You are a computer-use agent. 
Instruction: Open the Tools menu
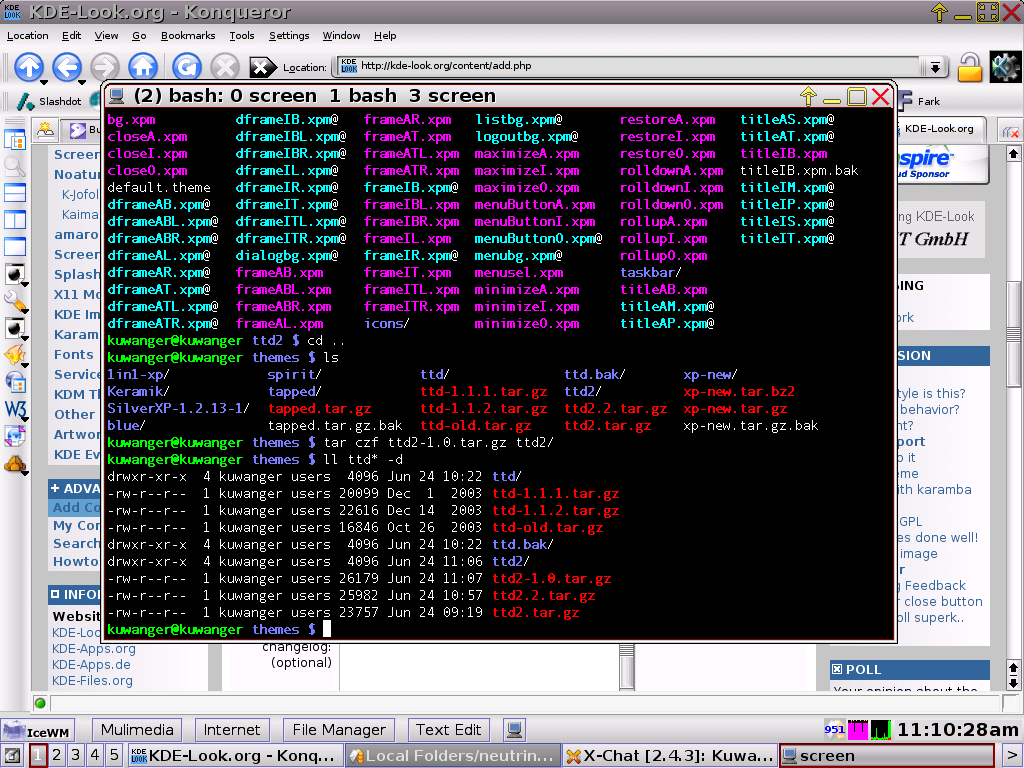click(242, 35)
